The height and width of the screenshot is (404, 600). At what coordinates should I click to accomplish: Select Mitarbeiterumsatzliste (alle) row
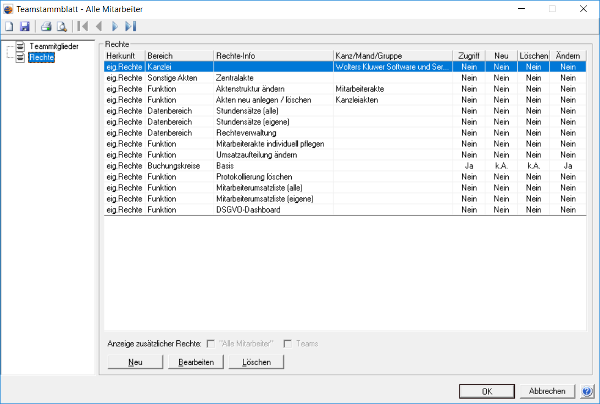pyautogui.click(x=345, y=188)
